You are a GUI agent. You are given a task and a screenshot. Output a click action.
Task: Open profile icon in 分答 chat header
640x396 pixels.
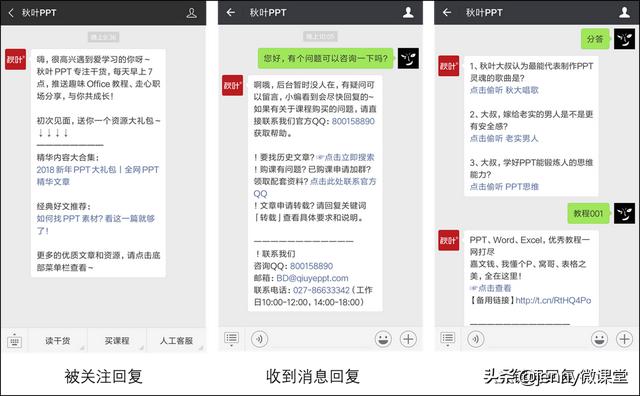[x=624, y=13]
